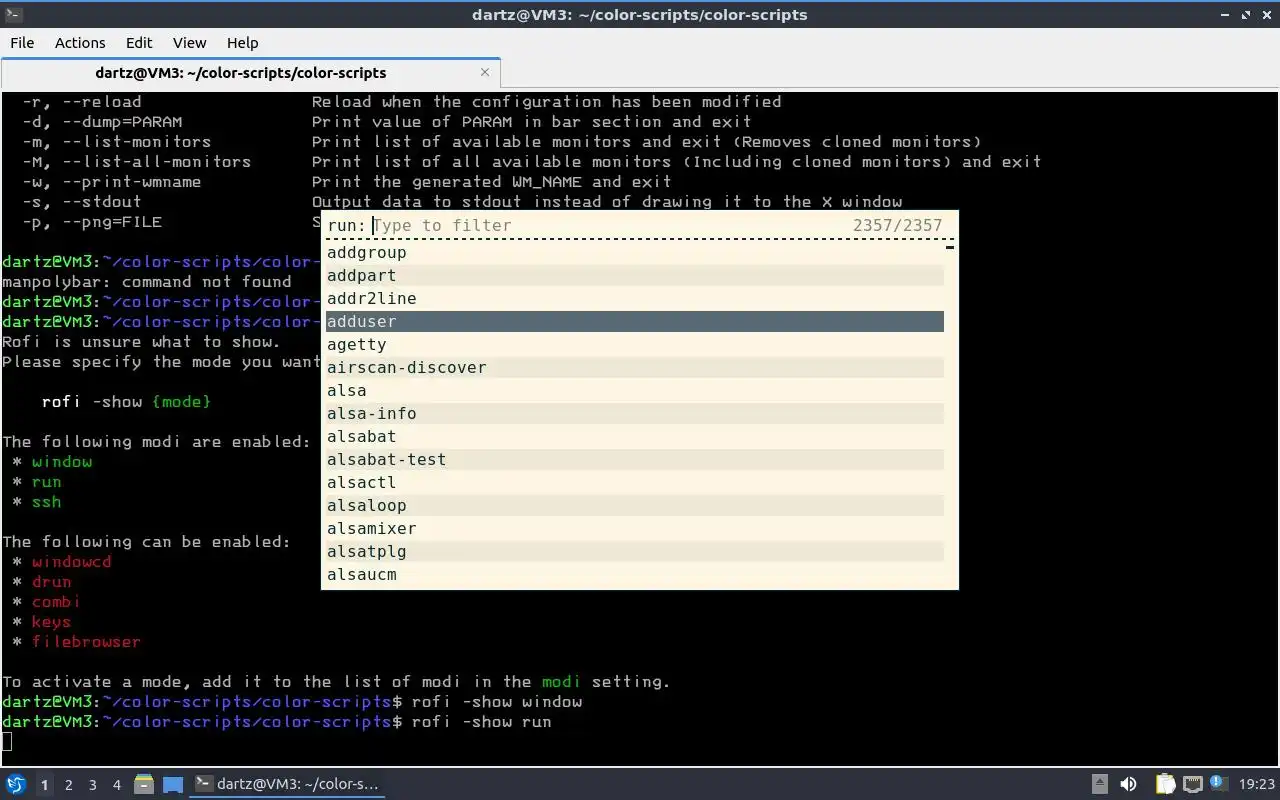Viewport: 1280px width, 800px height.
Task: Click the wired network tray icon
Action: (1192, 784)
